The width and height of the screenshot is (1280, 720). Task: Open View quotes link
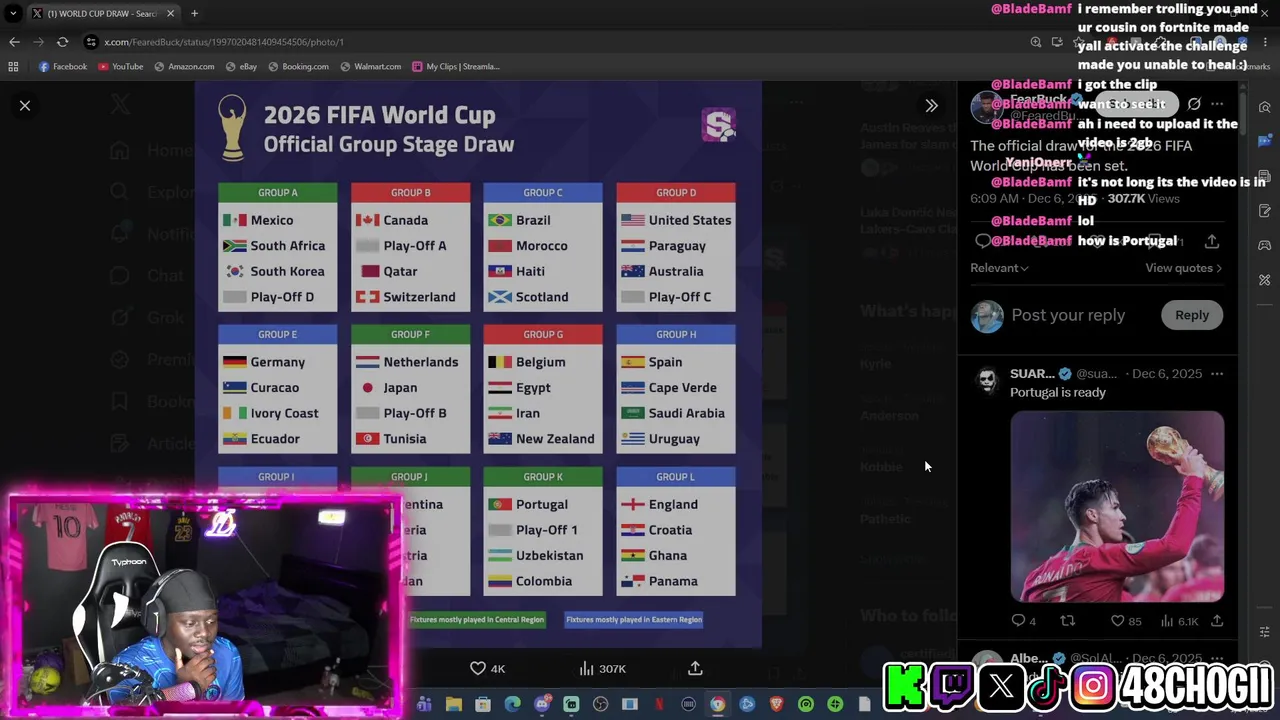pos(1184,268)
